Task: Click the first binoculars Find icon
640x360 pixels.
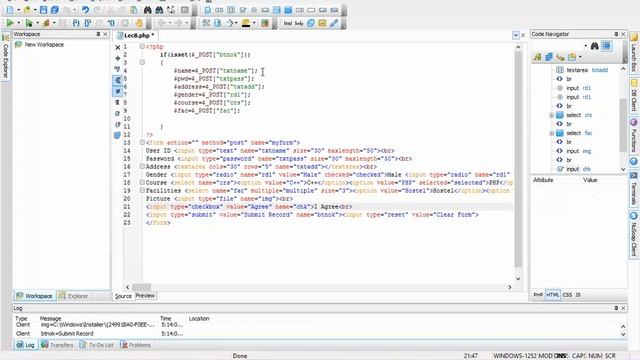Action: 148,10
